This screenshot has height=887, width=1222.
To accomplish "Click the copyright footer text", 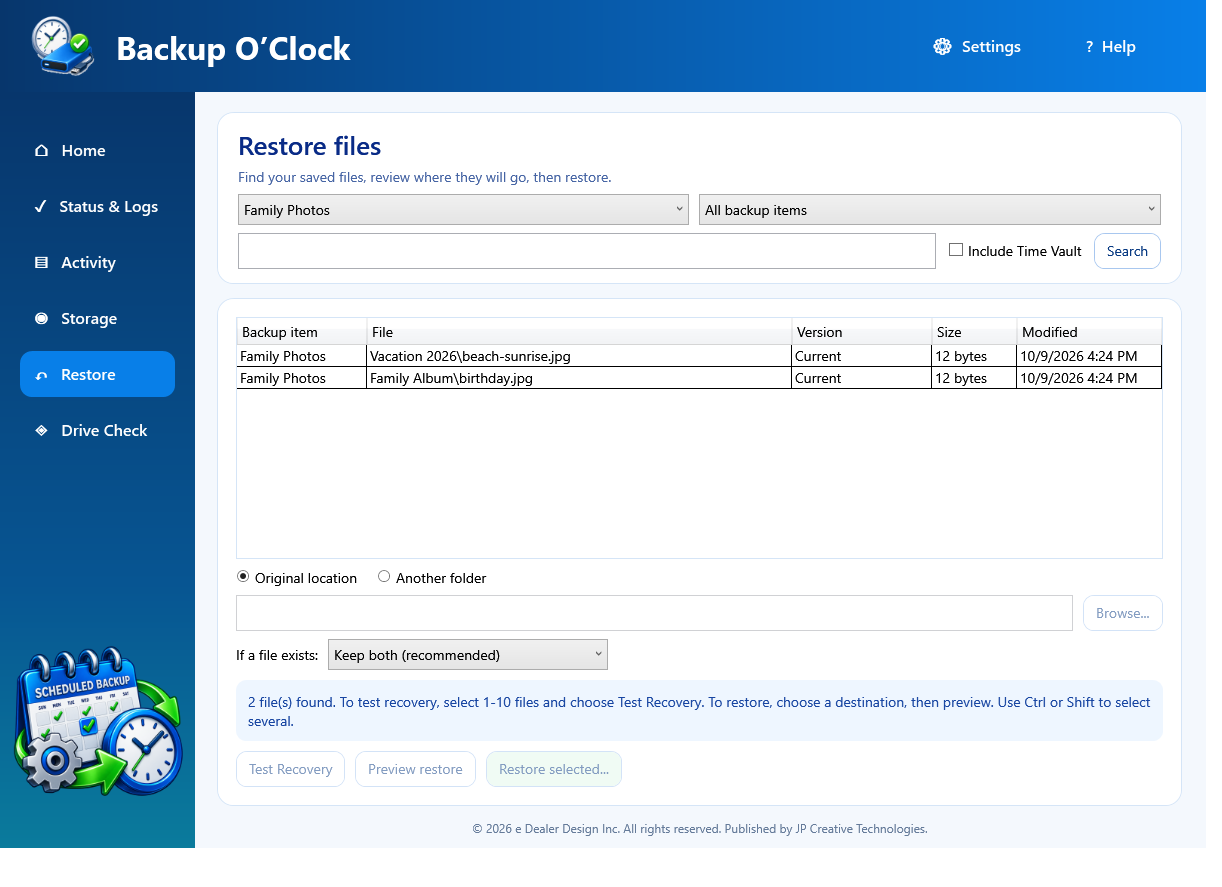I will pos(700,829).
